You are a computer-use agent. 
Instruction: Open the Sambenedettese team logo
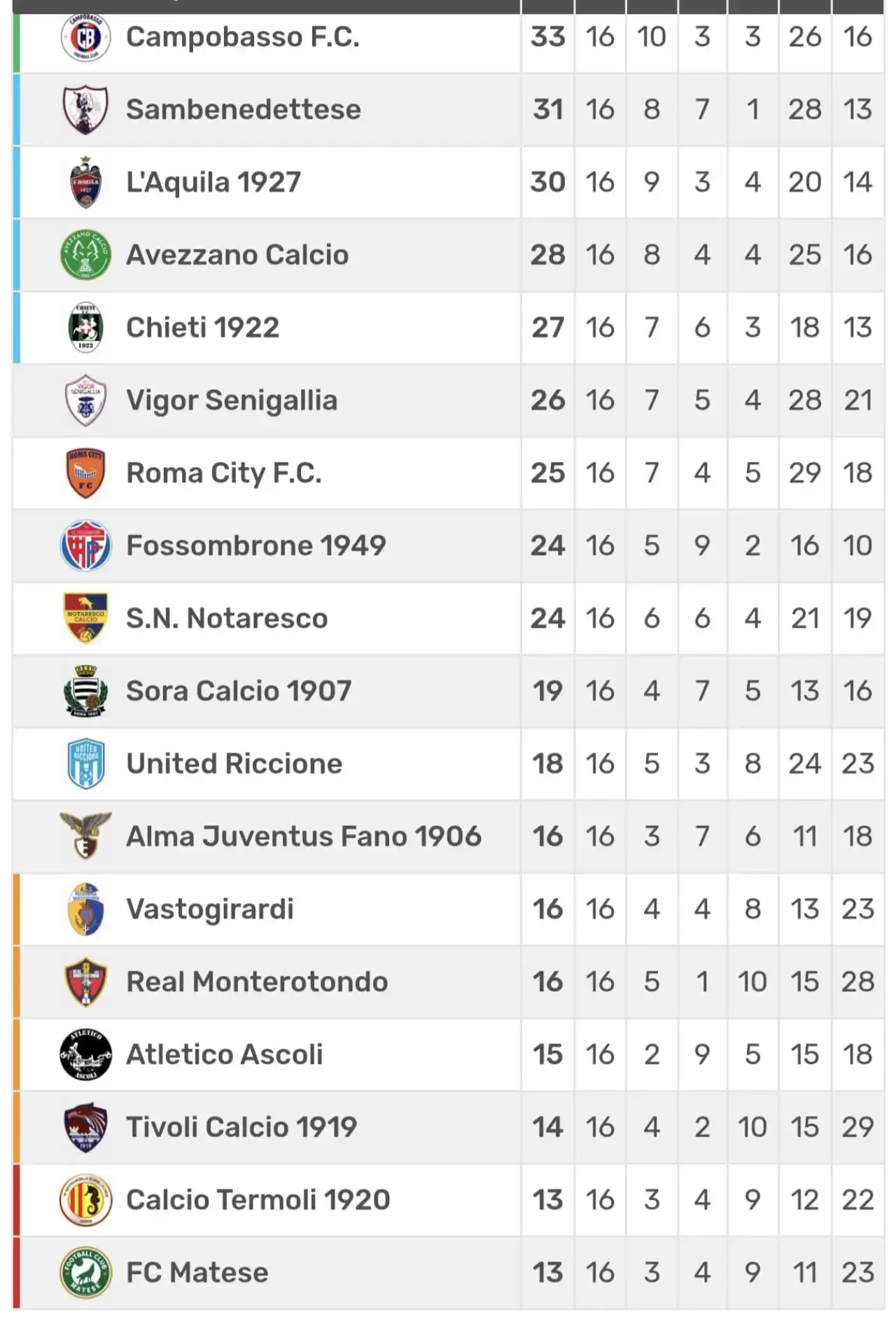pos(85,110)
